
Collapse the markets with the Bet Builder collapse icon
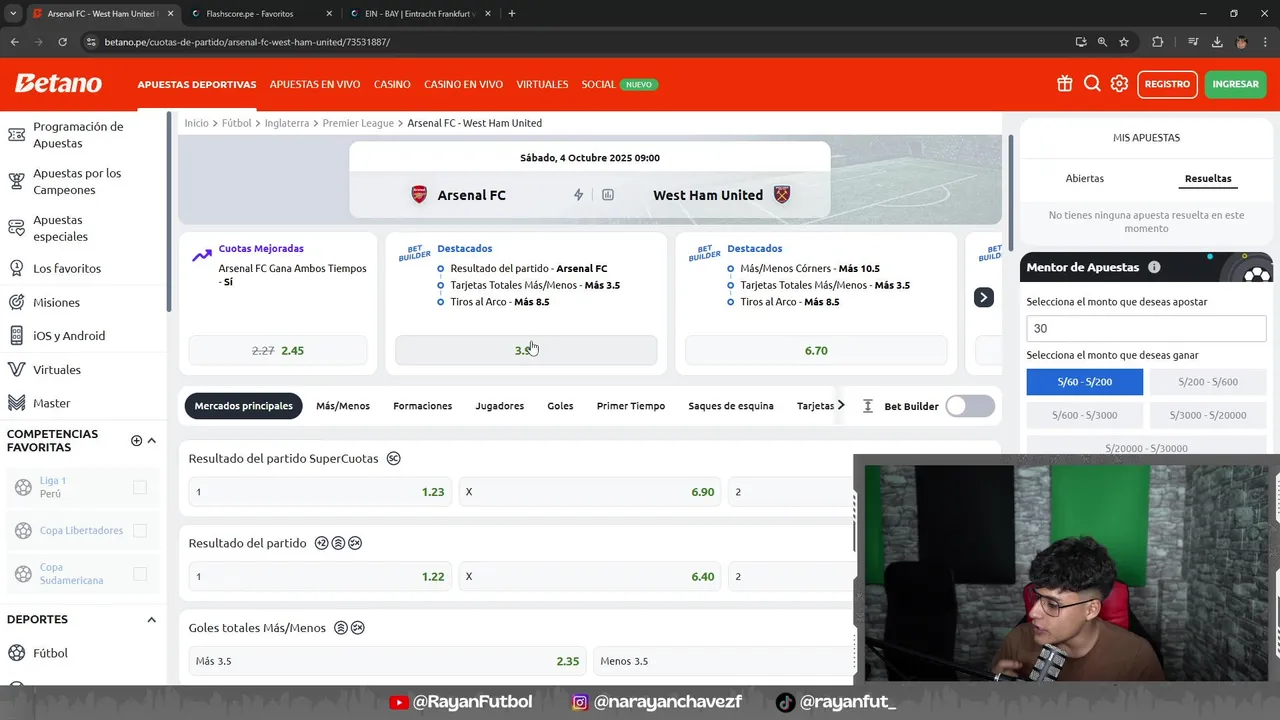coord(867,406)
